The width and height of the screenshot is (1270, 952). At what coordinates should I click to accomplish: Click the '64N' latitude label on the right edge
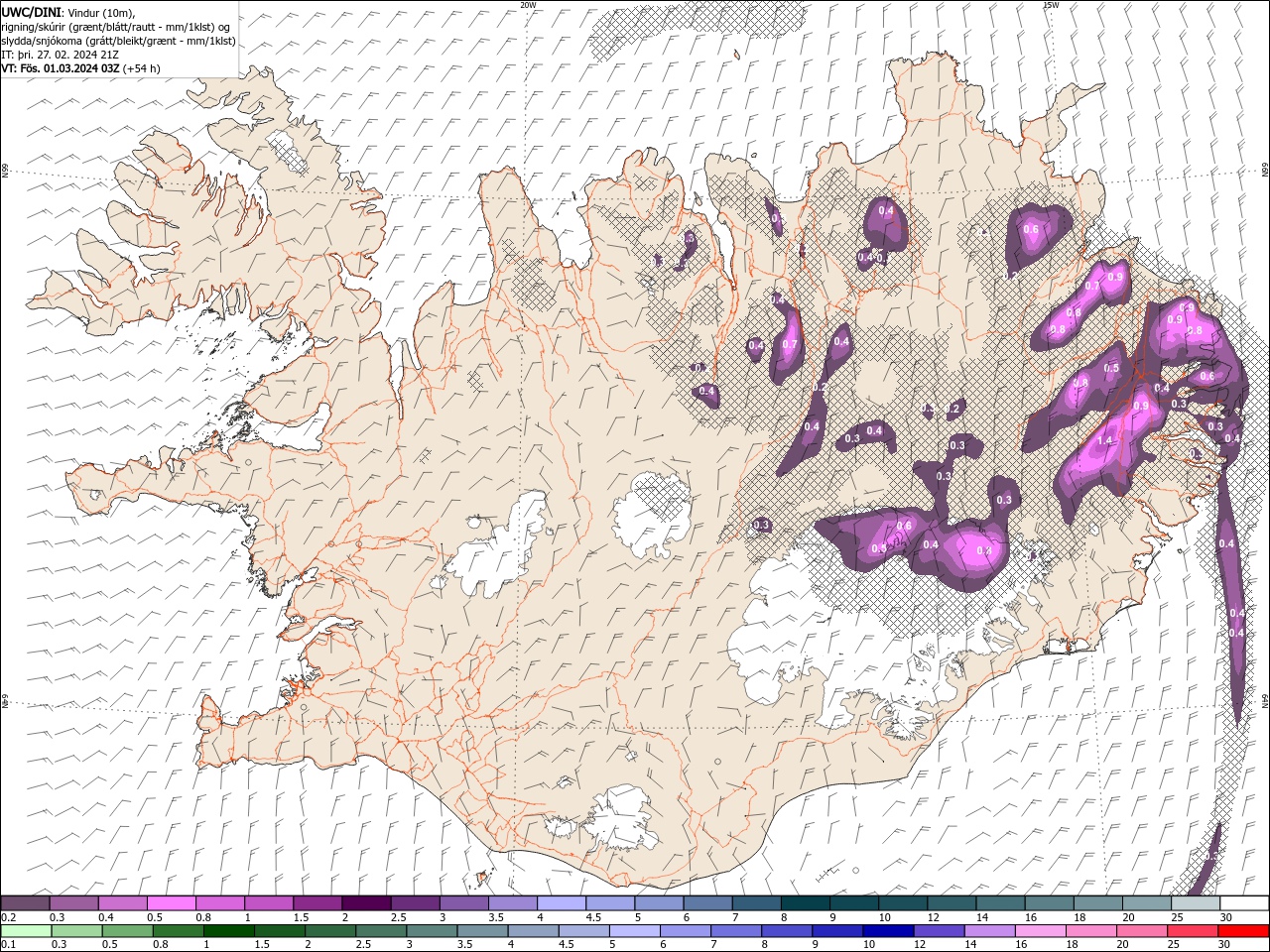click(x=1265, y=700)
